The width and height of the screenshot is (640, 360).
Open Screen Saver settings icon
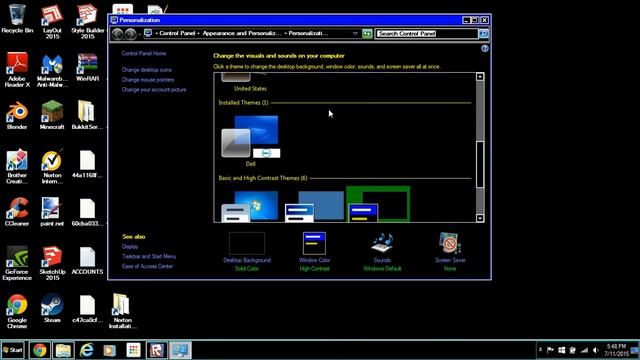tap(450, 244)
